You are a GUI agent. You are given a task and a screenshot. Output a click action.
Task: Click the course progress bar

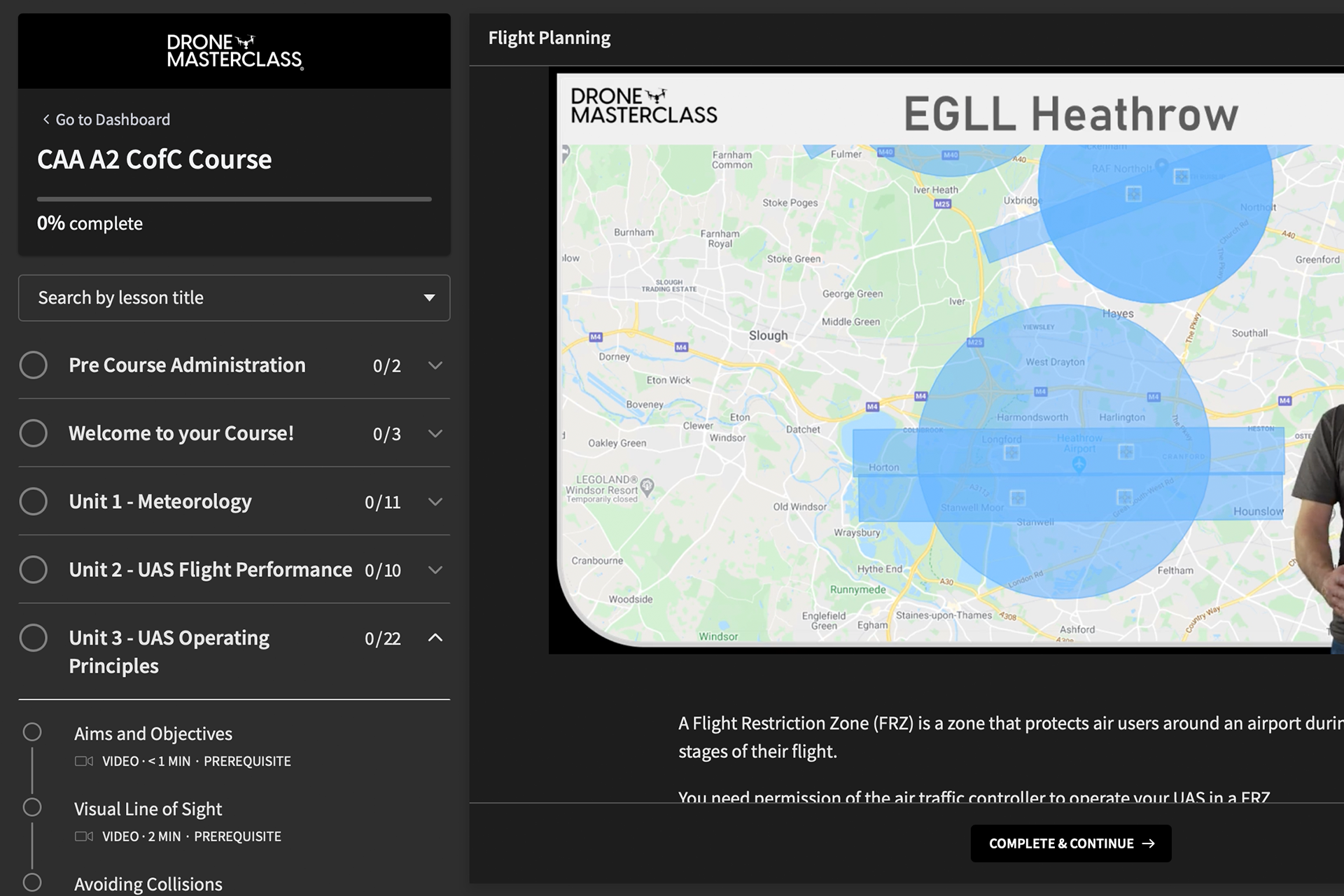pyautogui.click(x=234, y=199)
